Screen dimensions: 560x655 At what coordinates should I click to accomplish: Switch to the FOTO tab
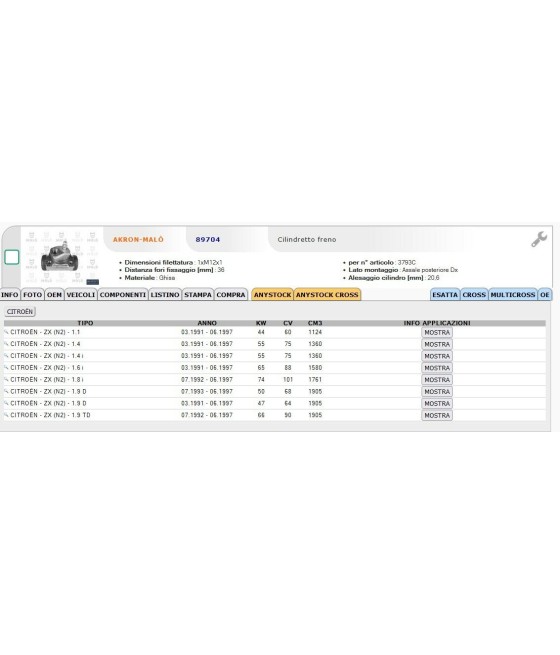(x=32, y=294)
